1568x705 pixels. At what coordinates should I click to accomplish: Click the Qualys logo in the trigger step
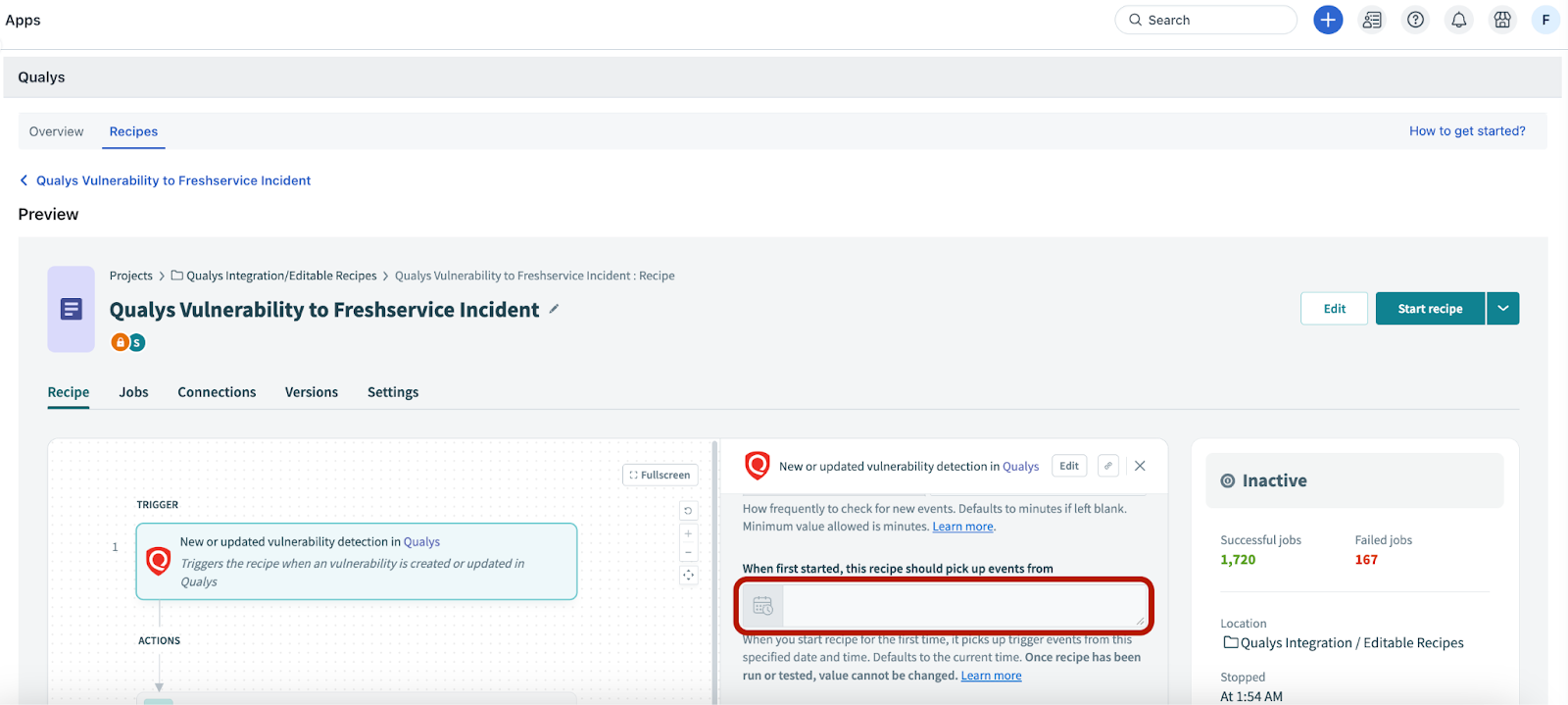(x=159, y=561)
